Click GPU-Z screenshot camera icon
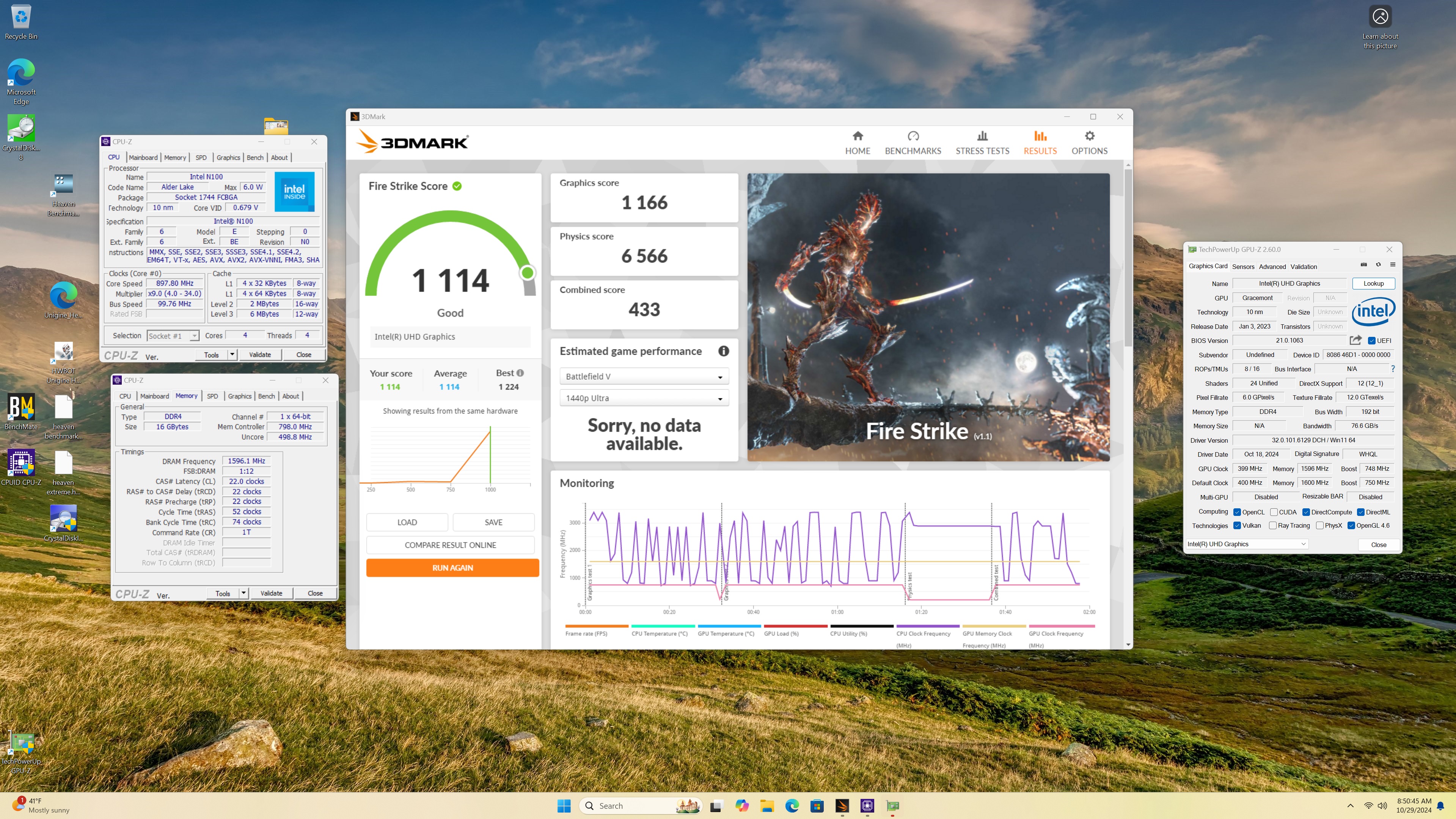 [1363, 264]
